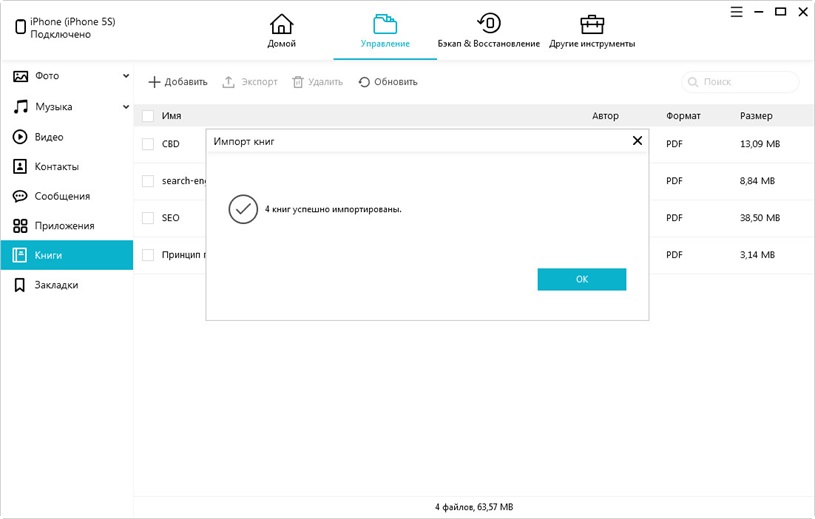Expand the Музыка section chevron
Image resolution: width=815 pixels, height=519 pixels.
click(126, 107)
